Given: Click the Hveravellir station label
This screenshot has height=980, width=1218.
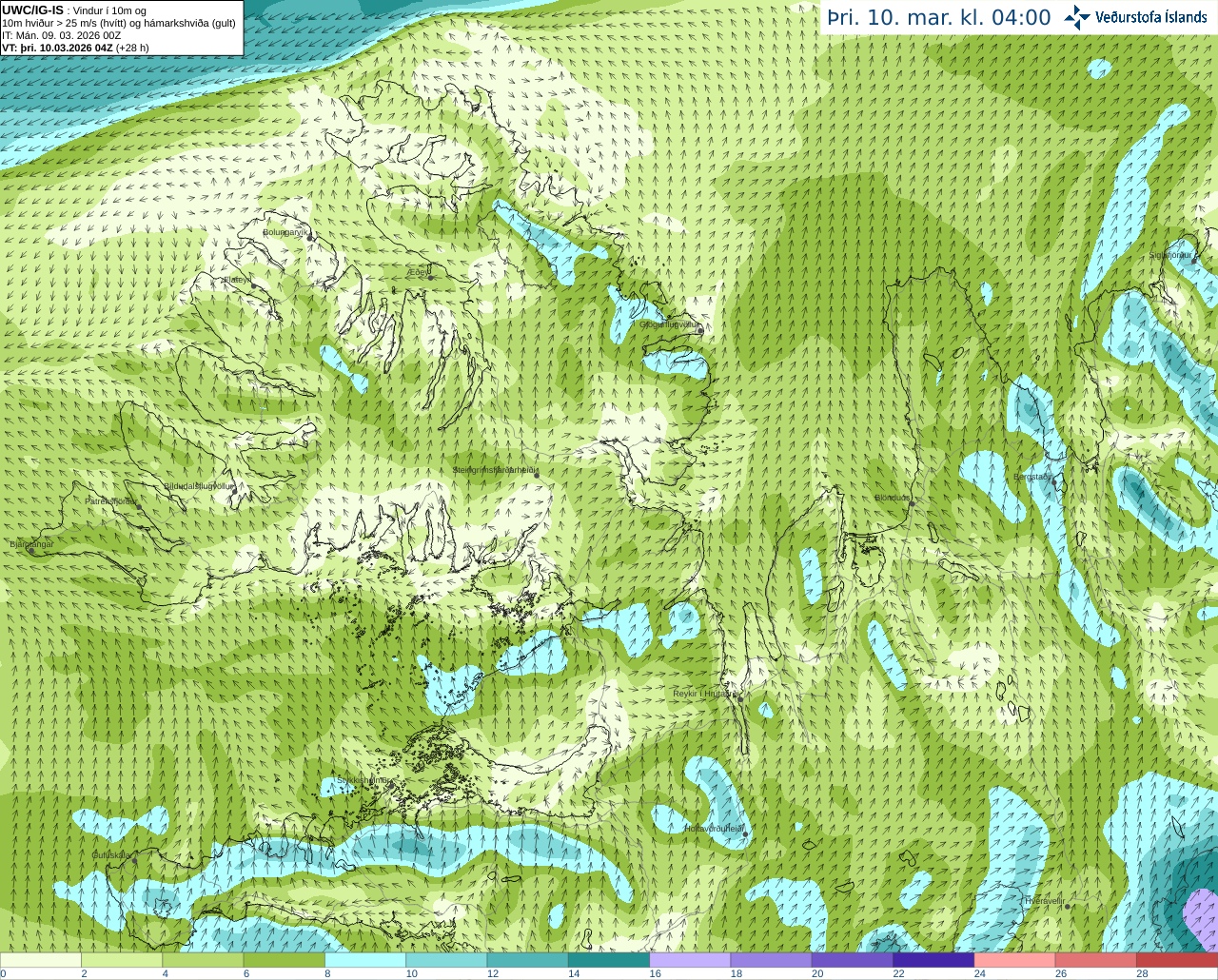Looking at the screenshot, I should coord(1044,900).
